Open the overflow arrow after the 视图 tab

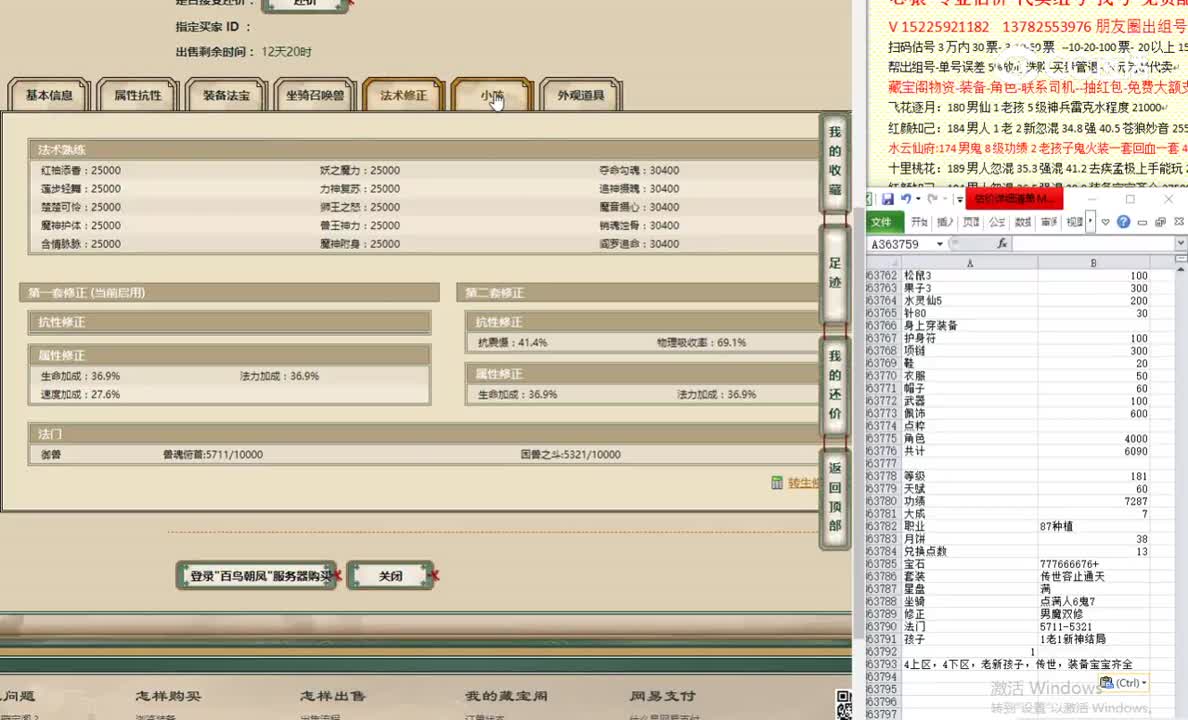[x=1090, y=222]
